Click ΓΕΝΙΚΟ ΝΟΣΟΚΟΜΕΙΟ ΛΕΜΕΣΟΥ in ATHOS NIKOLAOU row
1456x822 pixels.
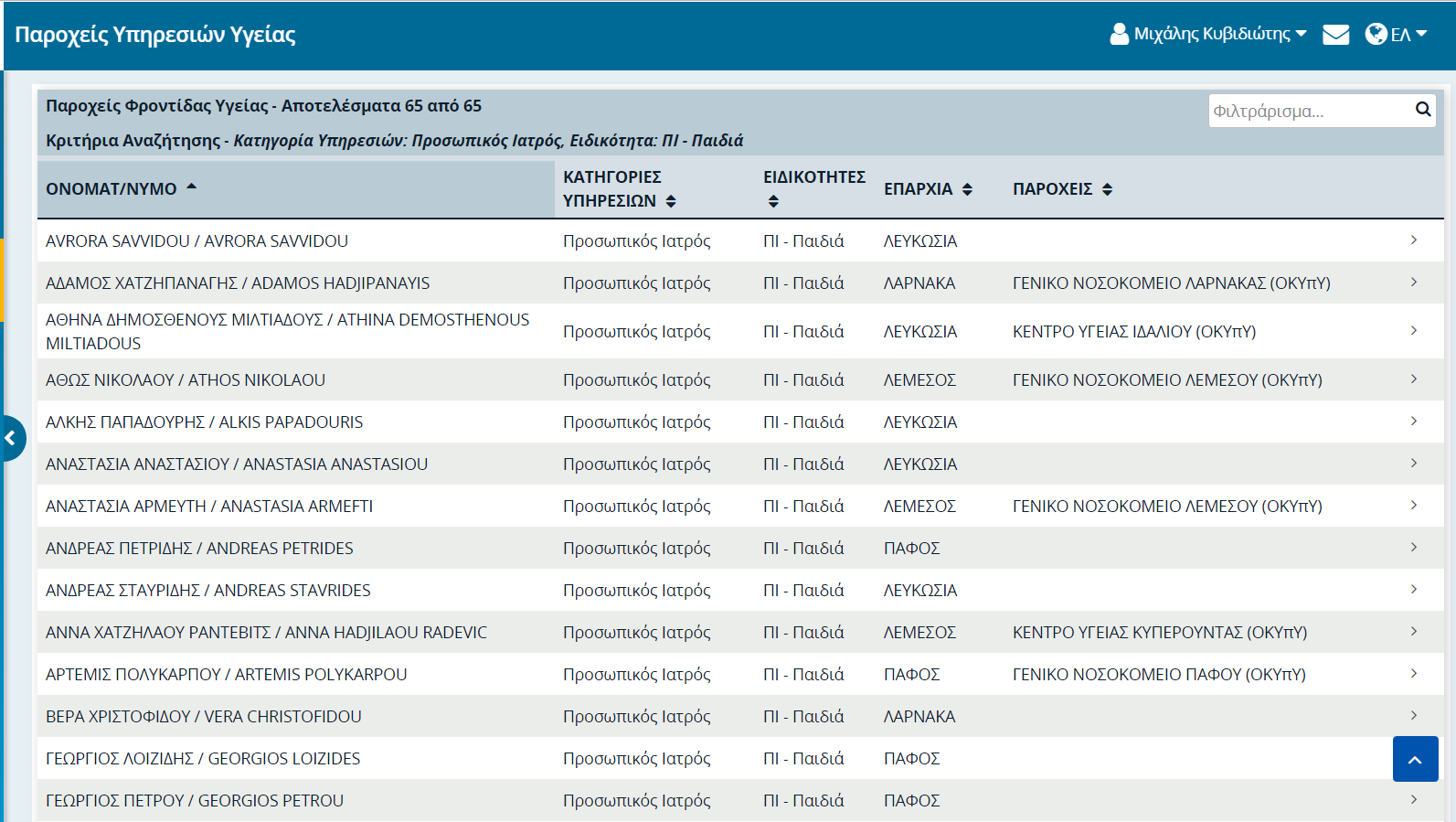(x=1167, y=380)
